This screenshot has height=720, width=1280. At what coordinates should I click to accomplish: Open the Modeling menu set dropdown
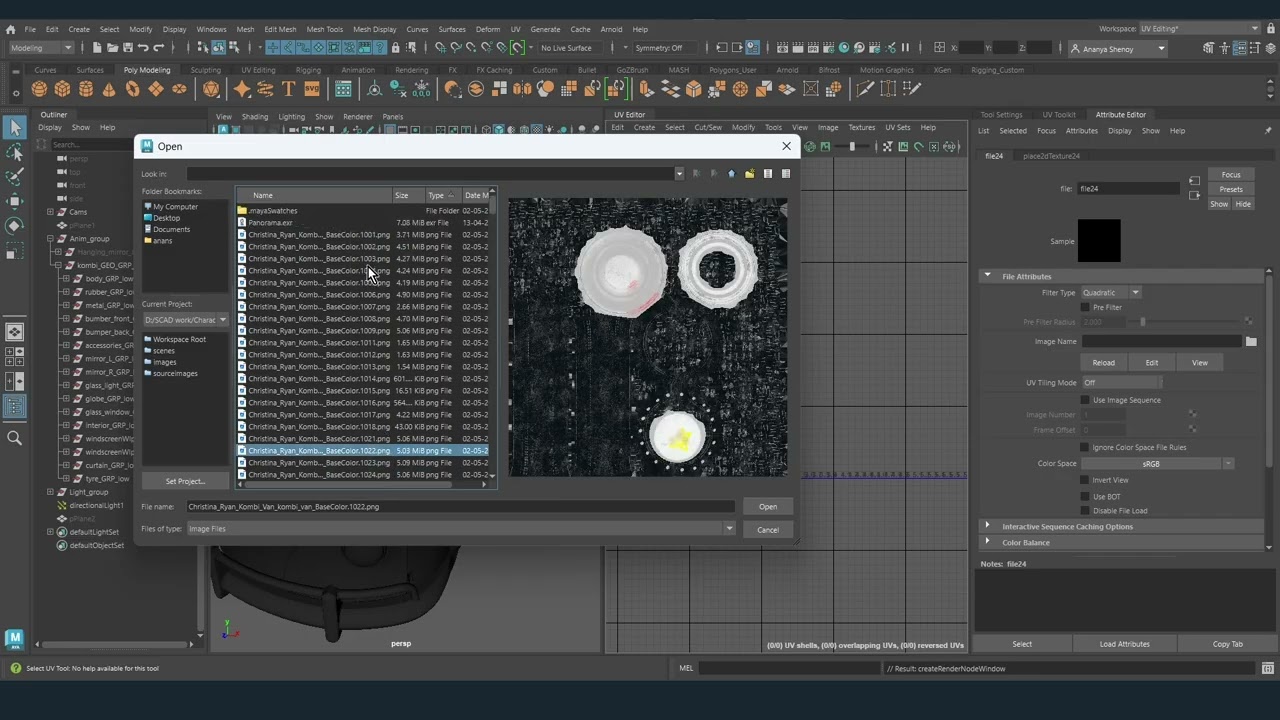click(x=41, y=48)
